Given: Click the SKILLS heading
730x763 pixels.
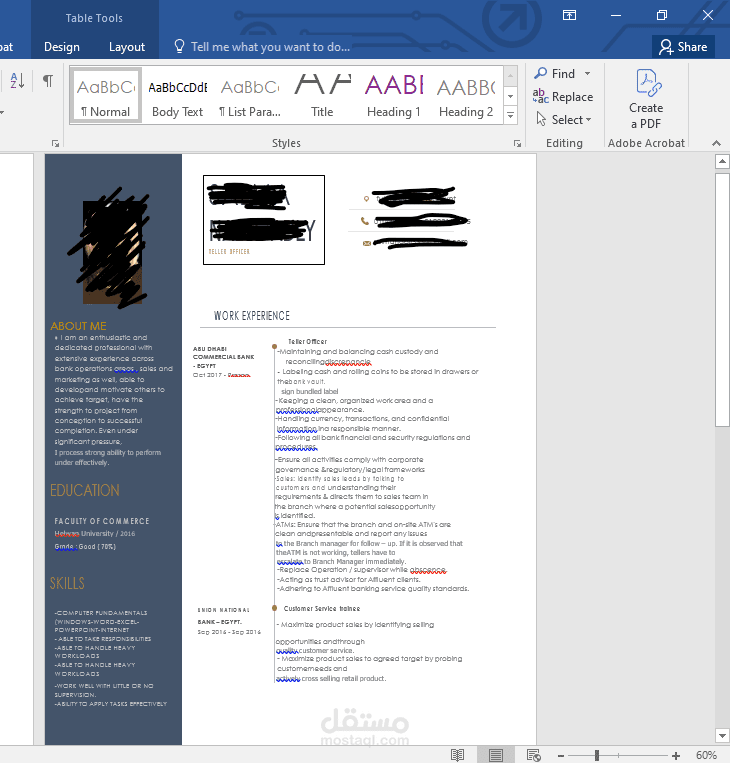Looking at the screenshot, I should (x=67, y=583).
